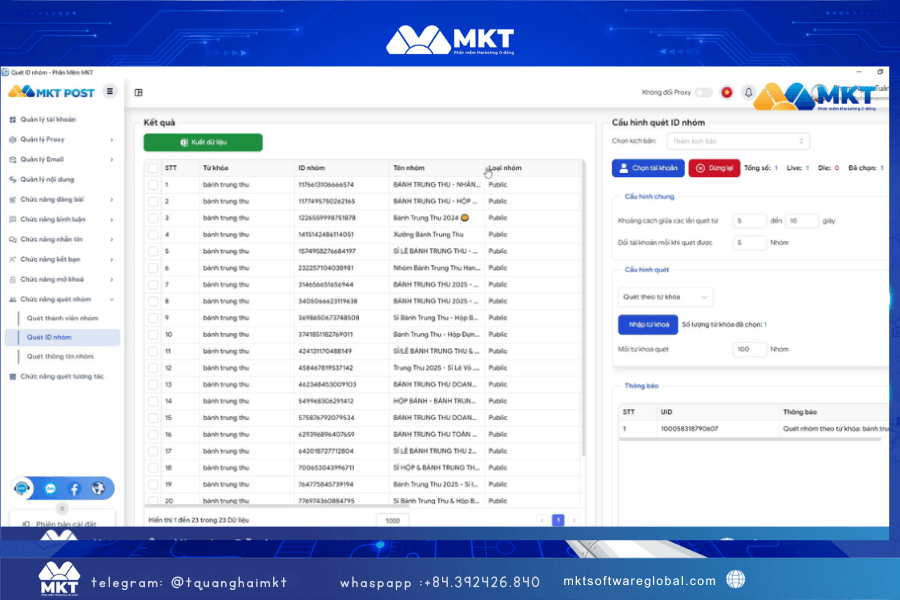Expand the Quản lý Proxy menu
Viewport: 900px width, 600px height.
point(62,139)
